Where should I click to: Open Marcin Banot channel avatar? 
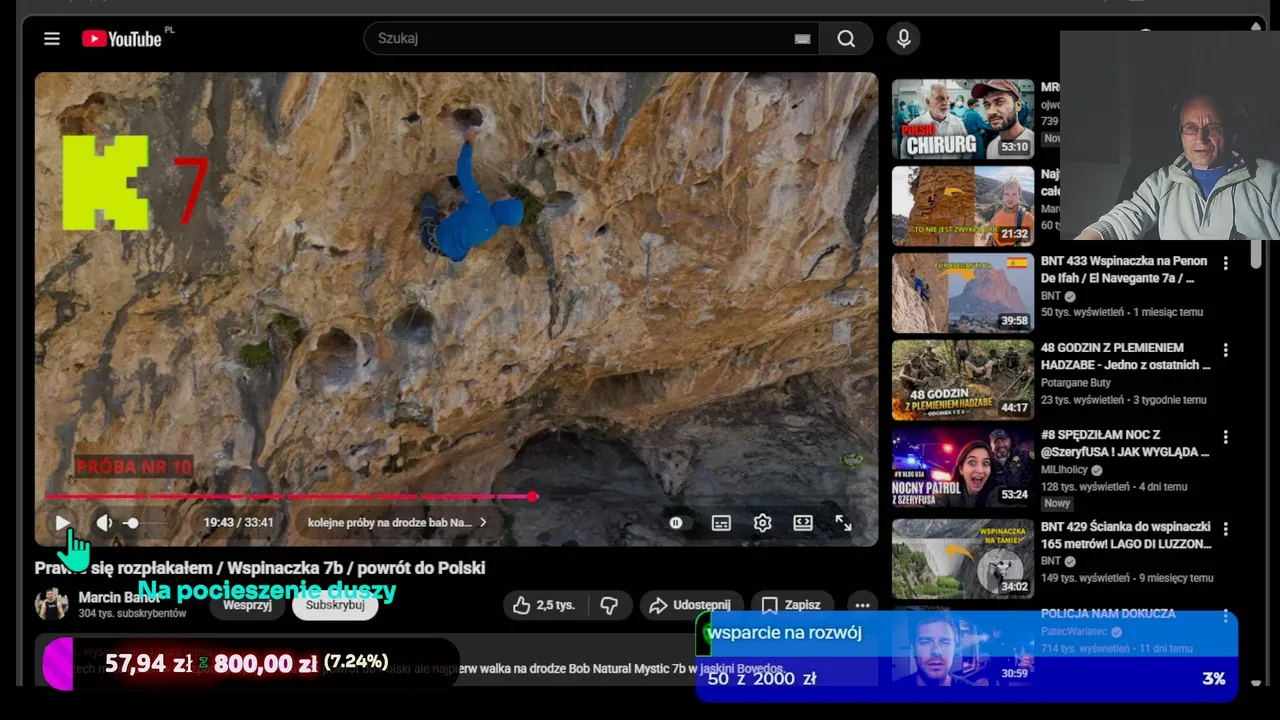pos(51,604)
